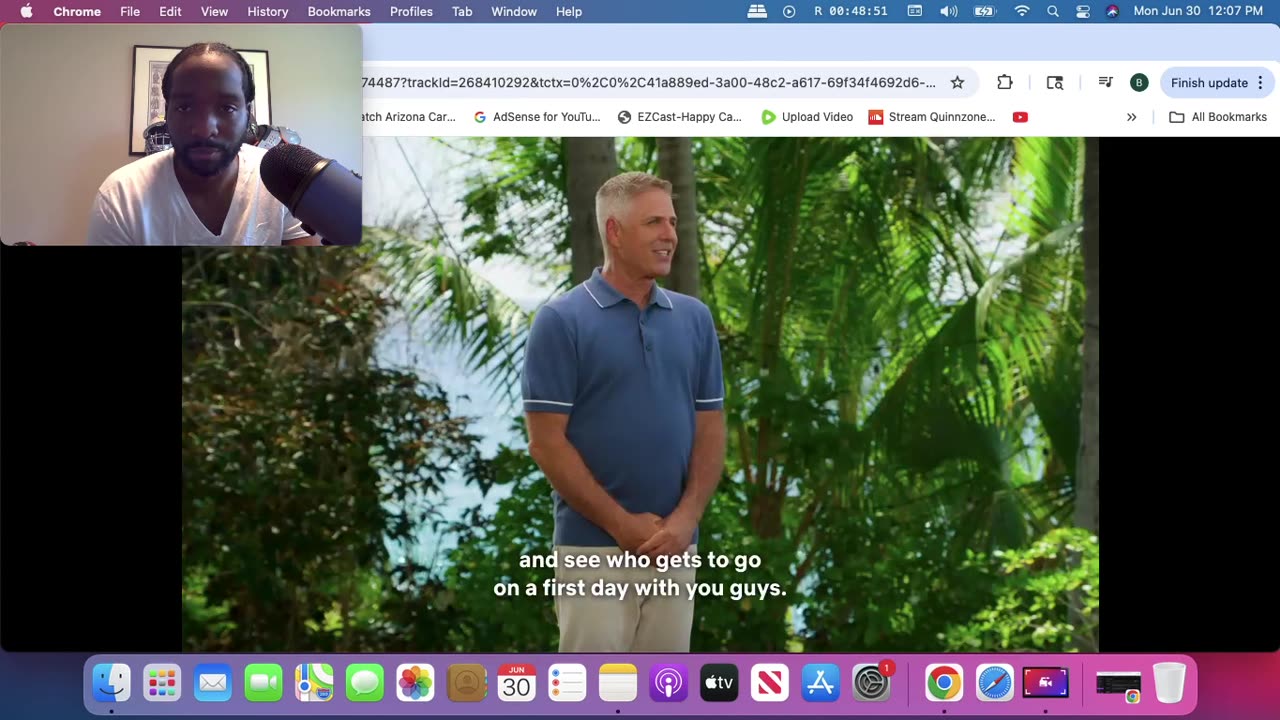Open Photos from the Dock

tap(415, 683)
